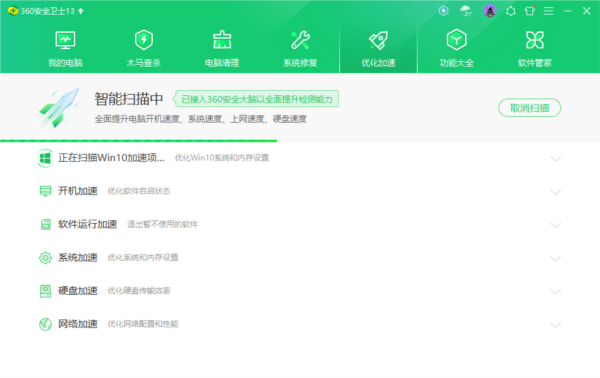Click the 网络加速 globe icon
The width and height of the screenshot is (600, 378).
tap(45, 324)
